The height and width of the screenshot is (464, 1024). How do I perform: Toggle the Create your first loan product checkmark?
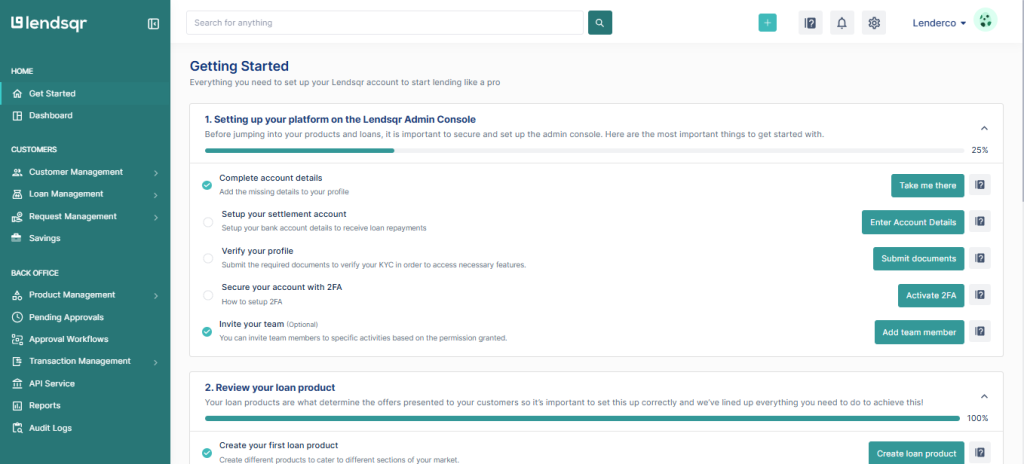pyautogui.click(x=207, y=452)
